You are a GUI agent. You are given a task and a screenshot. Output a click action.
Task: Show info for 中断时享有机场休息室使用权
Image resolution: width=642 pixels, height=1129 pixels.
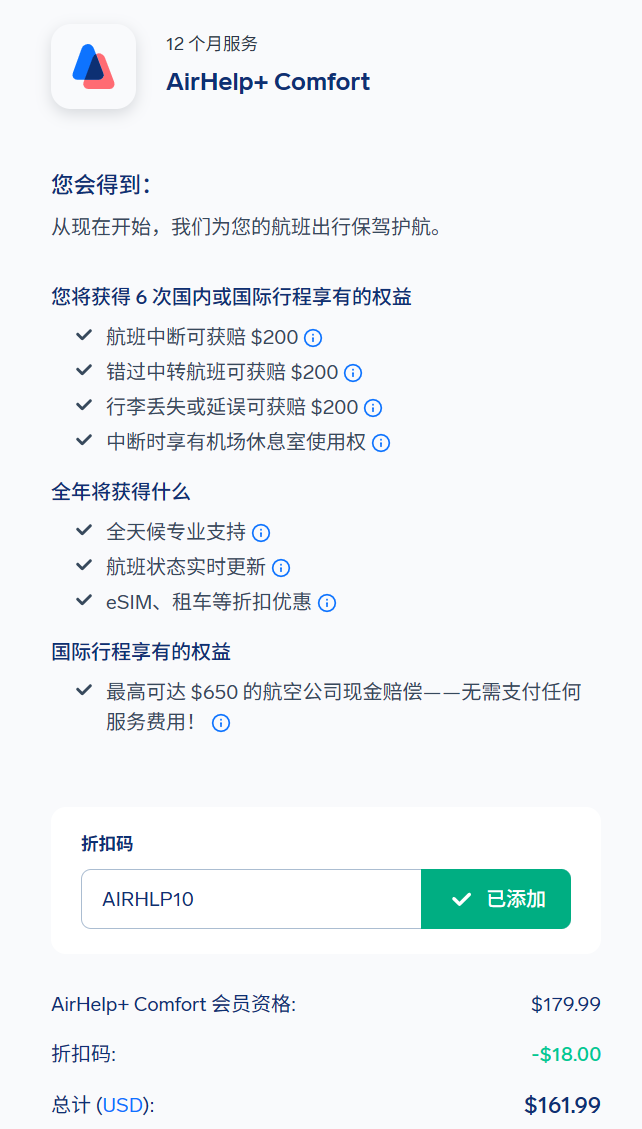point(381,442)
